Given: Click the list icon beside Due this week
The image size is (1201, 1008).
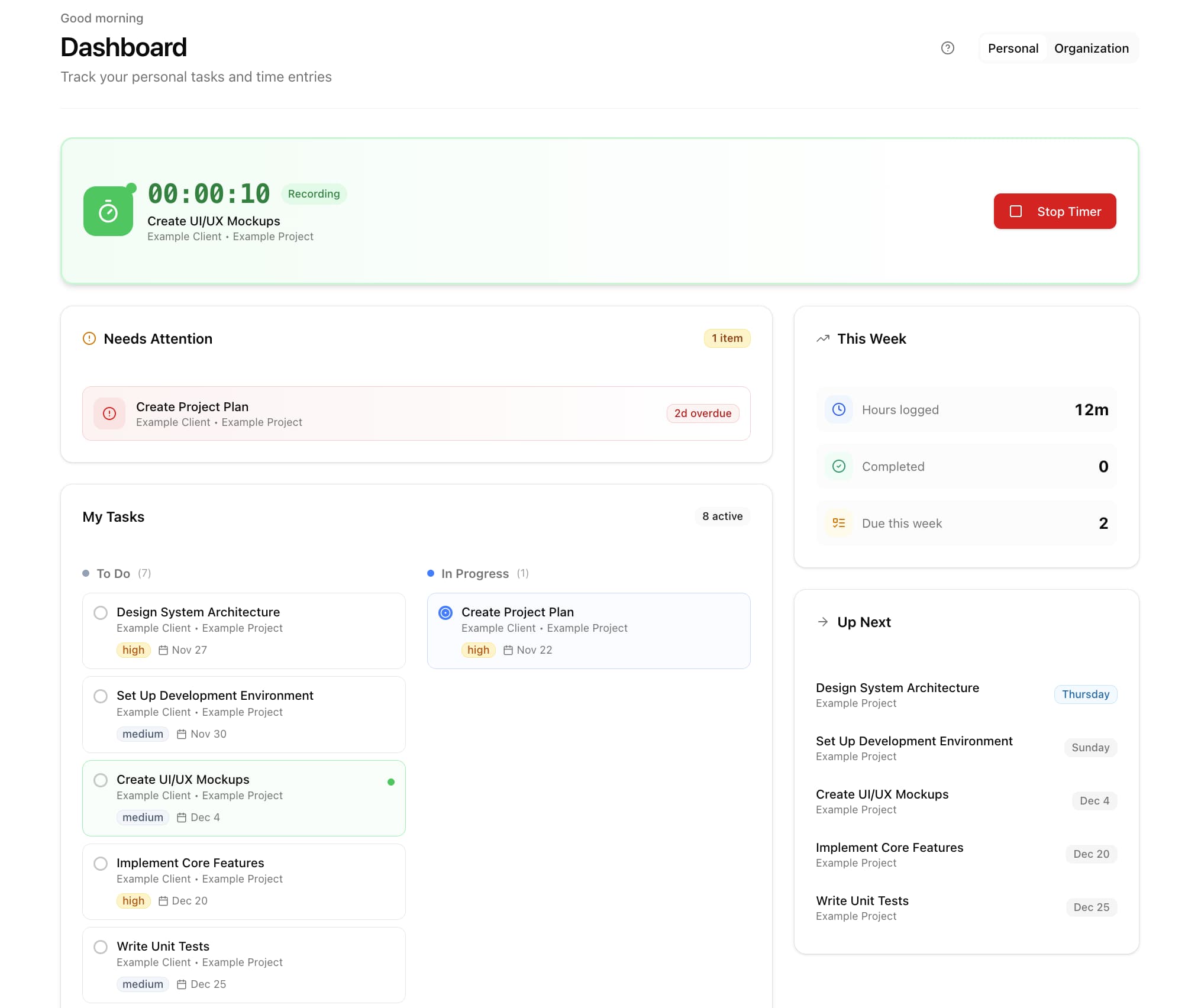Looking at the screenshot, I should tap(838, 523).
